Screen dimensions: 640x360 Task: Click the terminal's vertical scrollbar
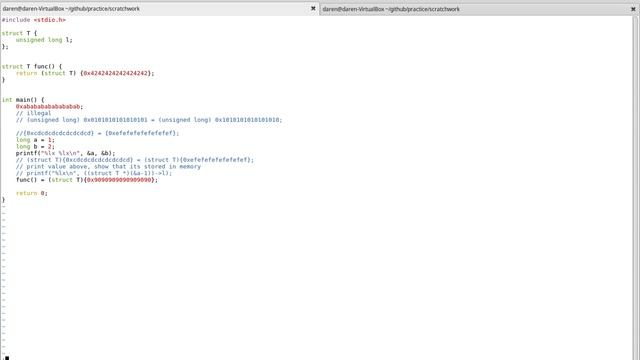636,188
